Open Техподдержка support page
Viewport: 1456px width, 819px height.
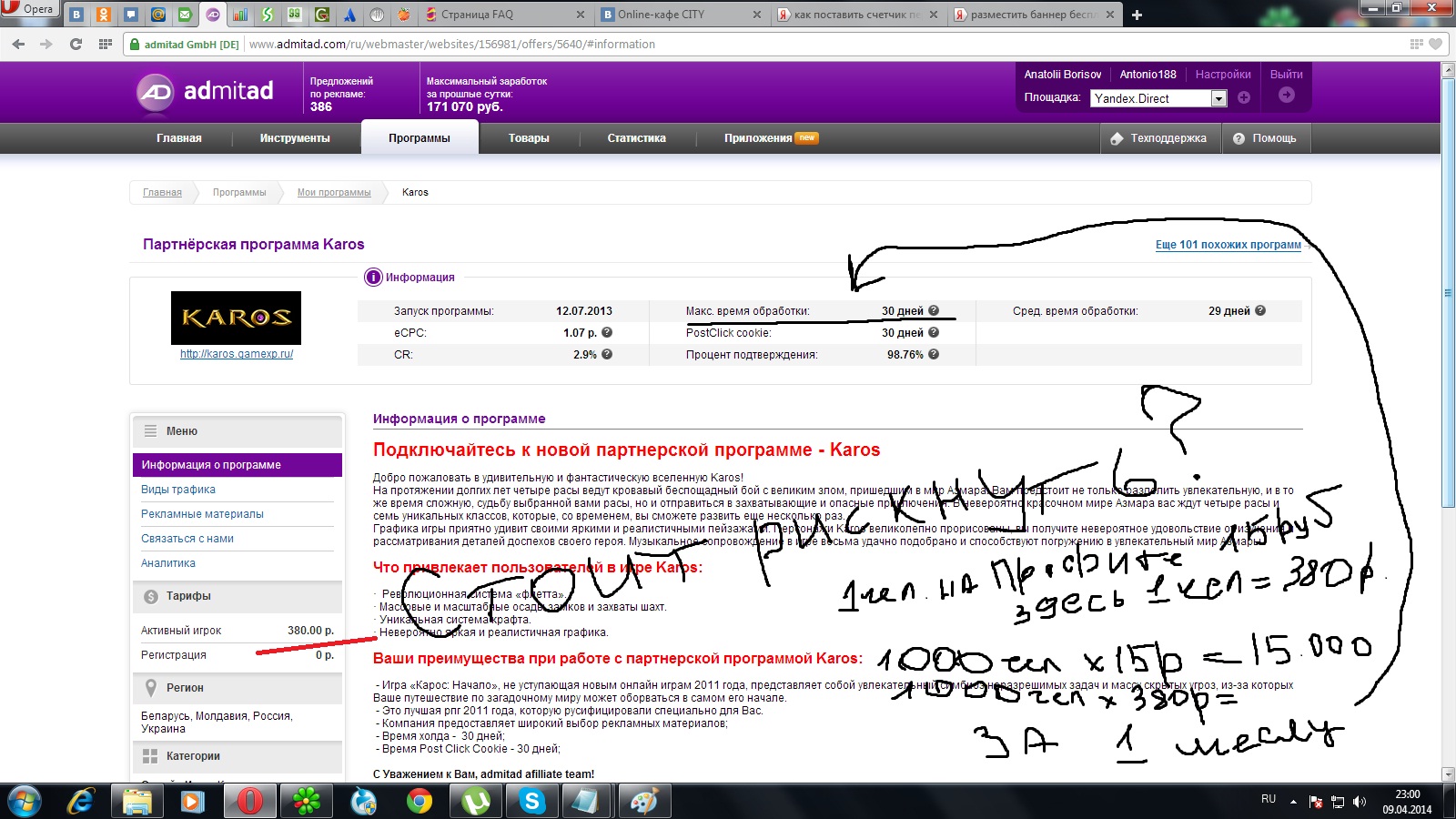click(x=1159, y=138)
